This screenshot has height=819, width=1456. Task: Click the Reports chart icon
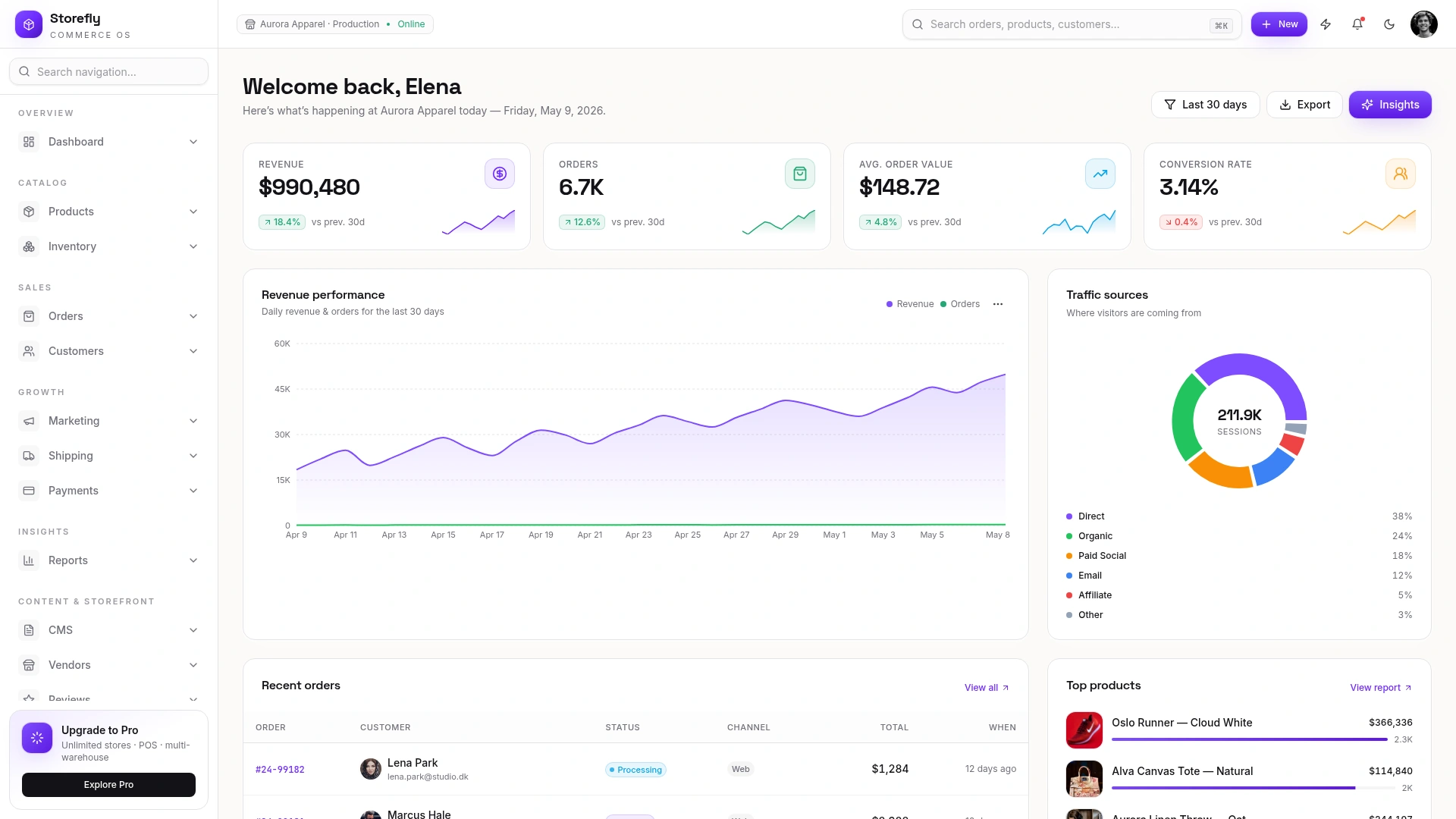pyautogui.click(x=29, y=560)
